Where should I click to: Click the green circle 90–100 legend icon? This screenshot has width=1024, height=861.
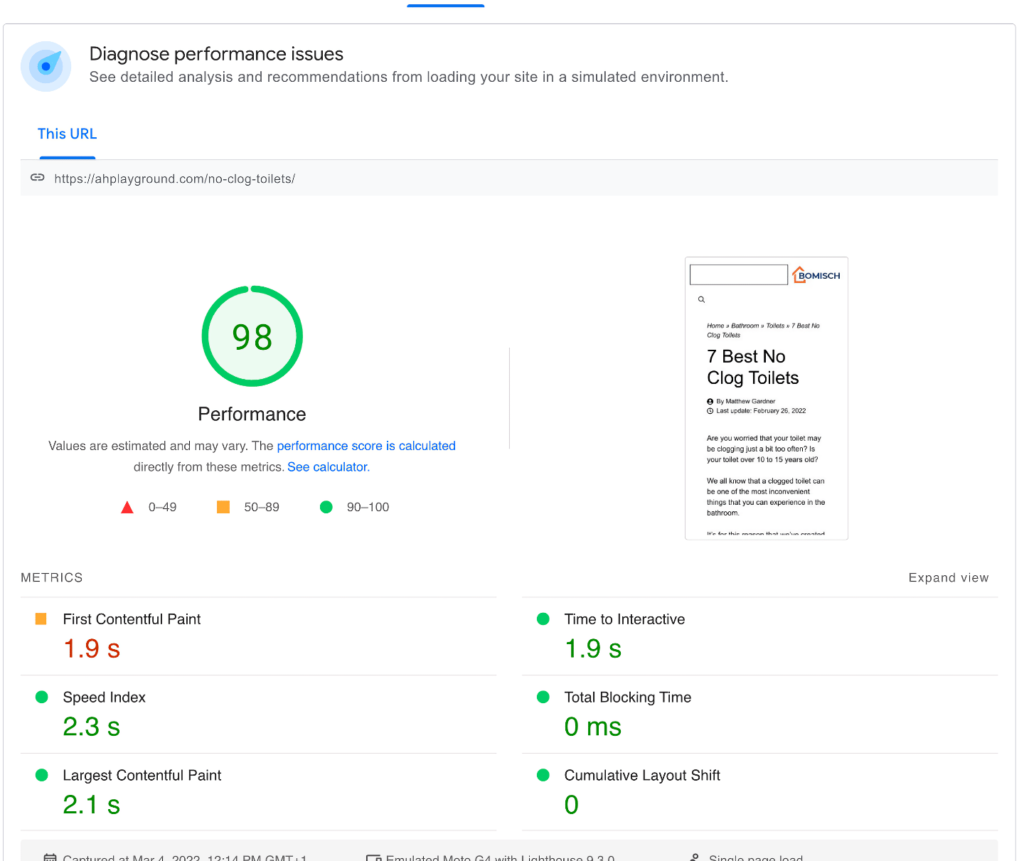pos(325,507)
